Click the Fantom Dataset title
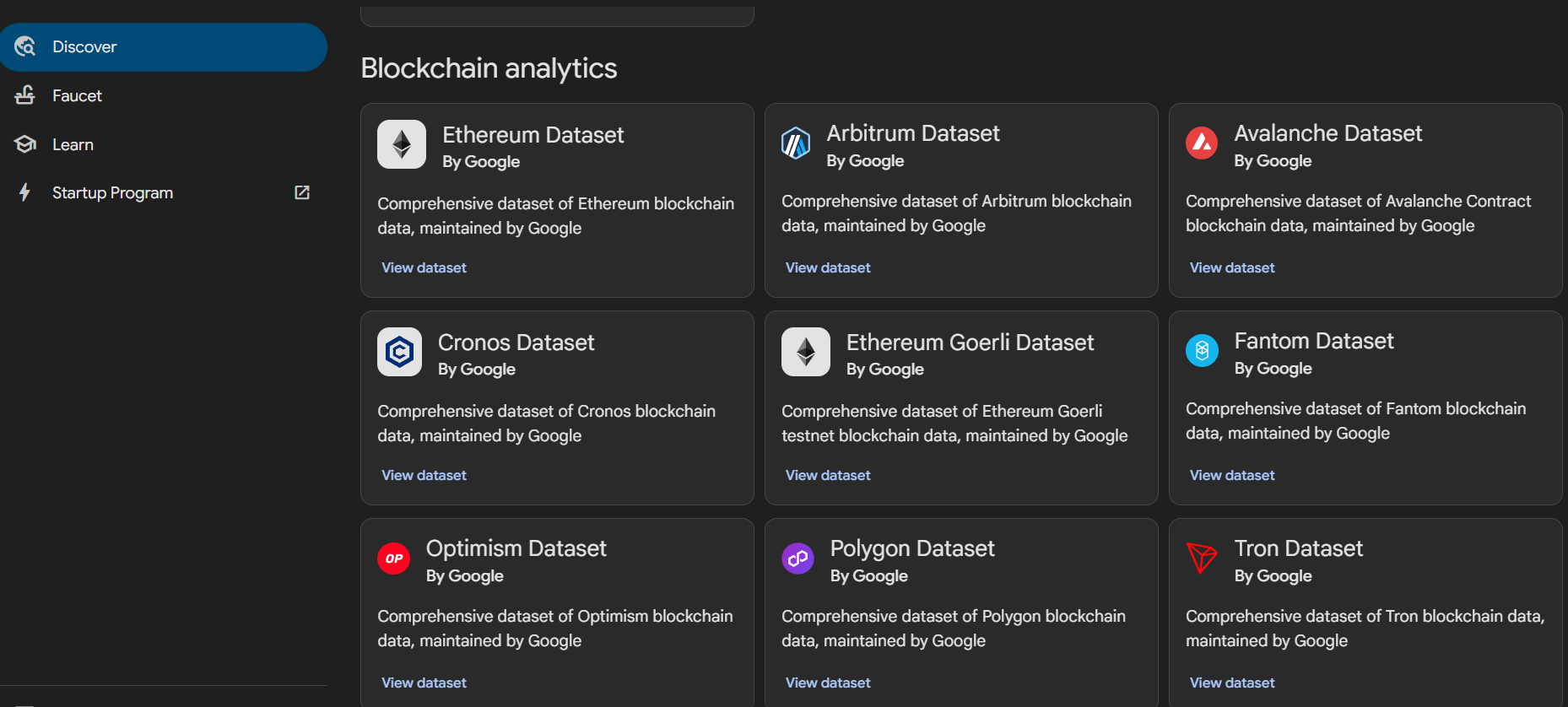The height and width of the screenshot is (707, 1568). (x=1314, y=341)
